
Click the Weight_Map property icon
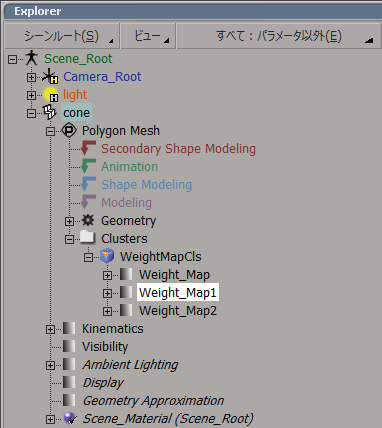(x=126, y=274)
